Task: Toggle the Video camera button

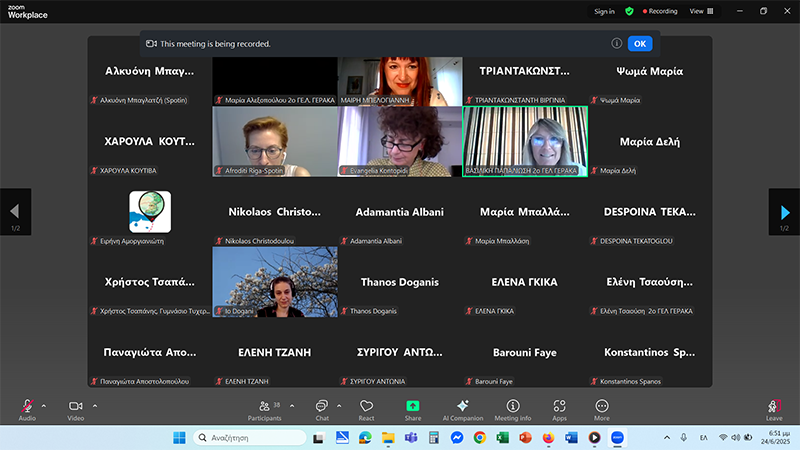Action: tap(75, 407)
